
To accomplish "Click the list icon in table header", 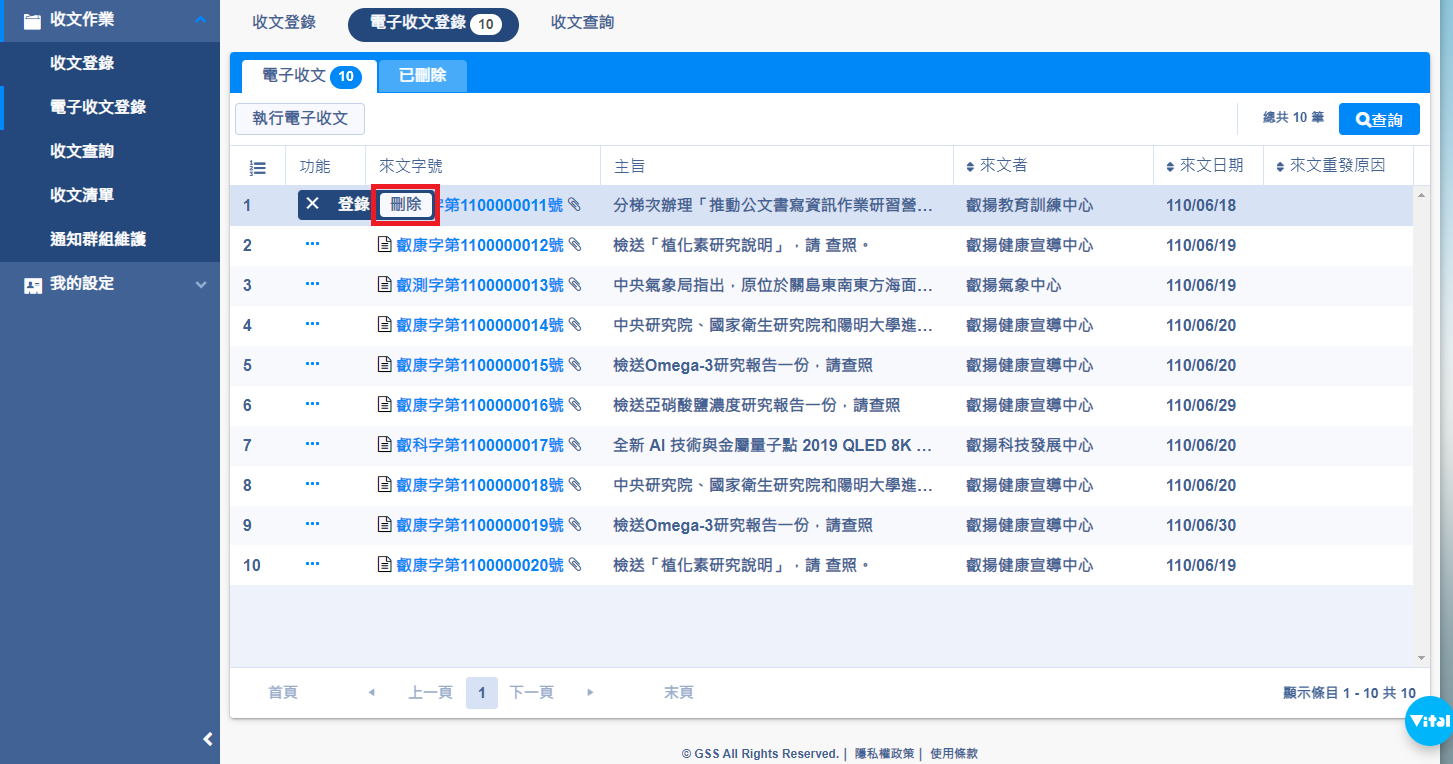I will point(257,167).
